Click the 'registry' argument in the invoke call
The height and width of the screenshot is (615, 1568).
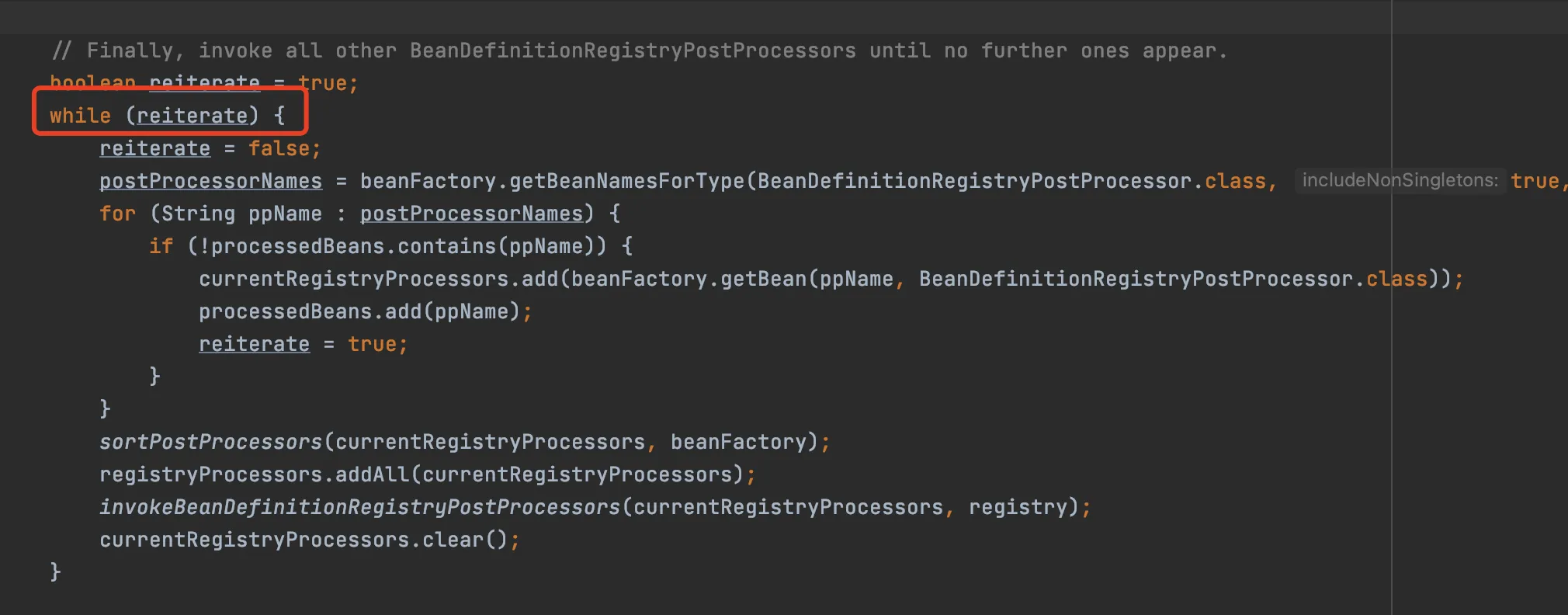click(x=1018, y=507)
